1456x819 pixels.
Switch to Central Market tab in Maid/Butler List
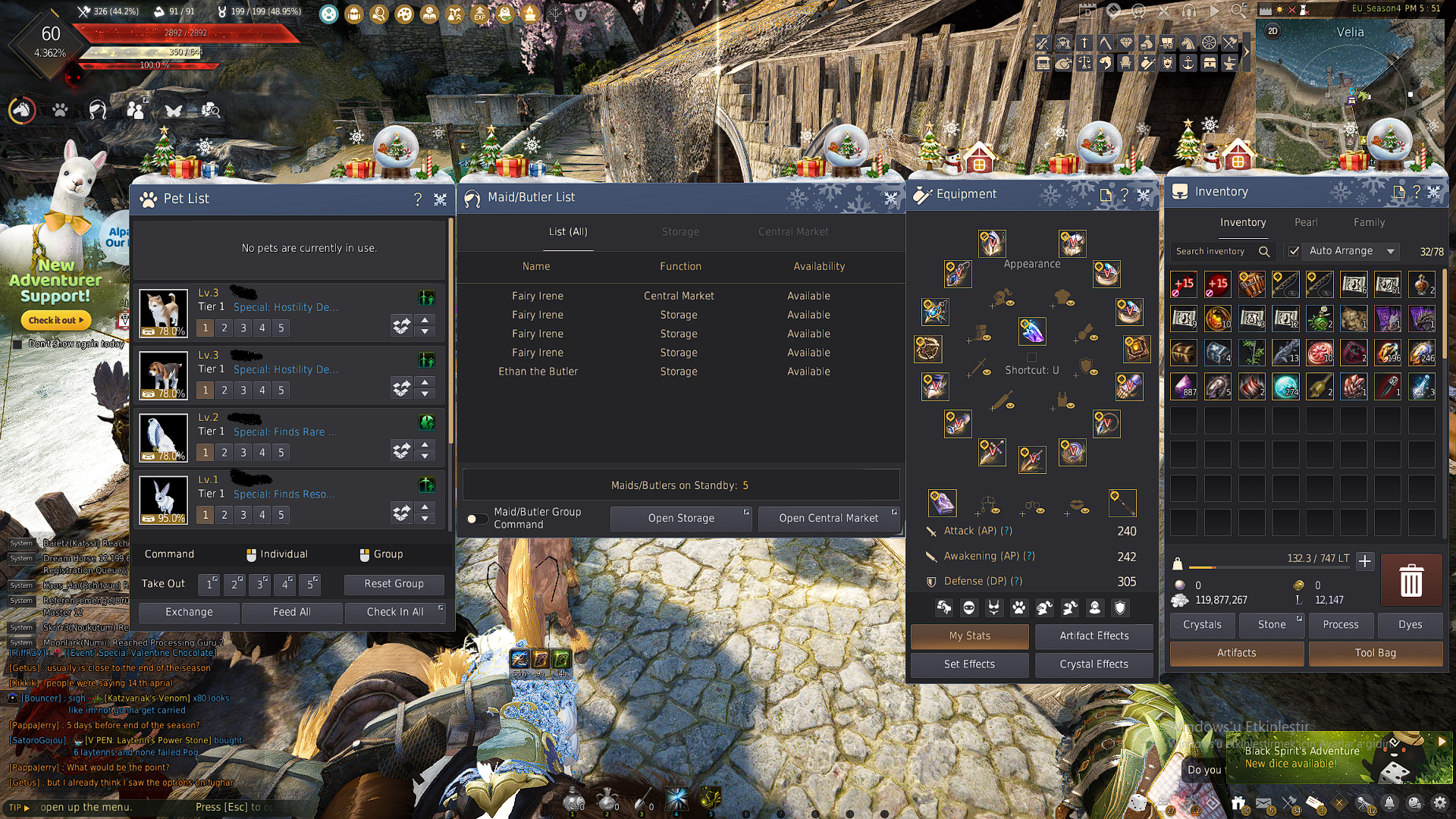click(x=793, y=232)
